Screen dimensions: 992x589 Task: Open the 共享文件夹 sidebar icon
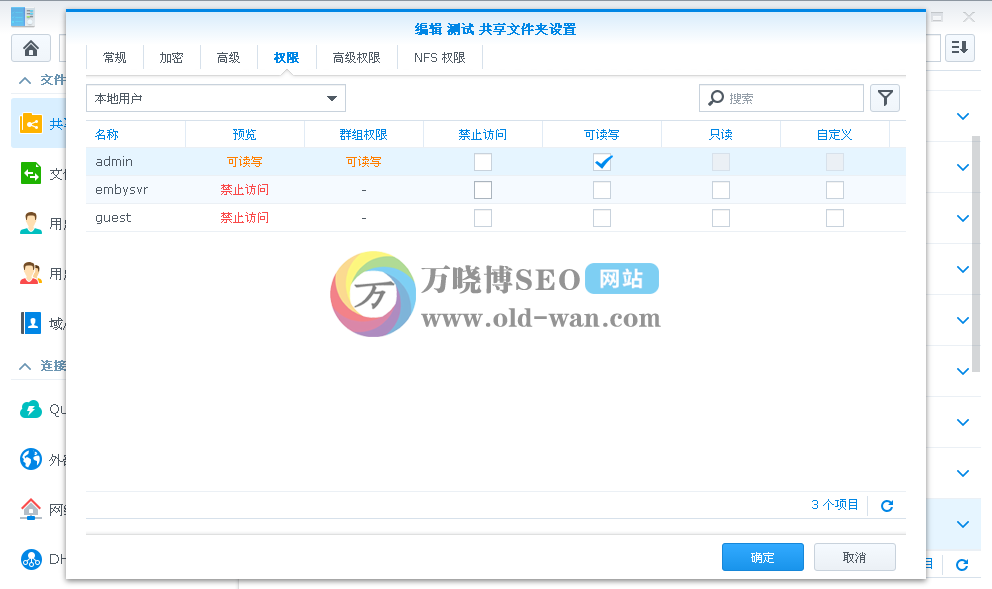coord(32,122)
